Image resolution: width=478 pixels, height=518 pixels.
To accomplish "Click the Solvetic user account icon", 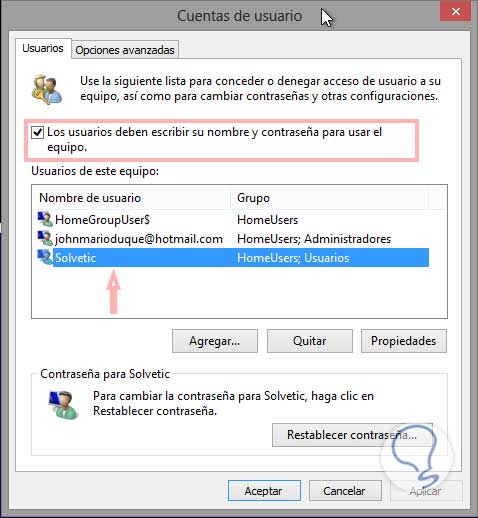I will [x=45, y=258].
